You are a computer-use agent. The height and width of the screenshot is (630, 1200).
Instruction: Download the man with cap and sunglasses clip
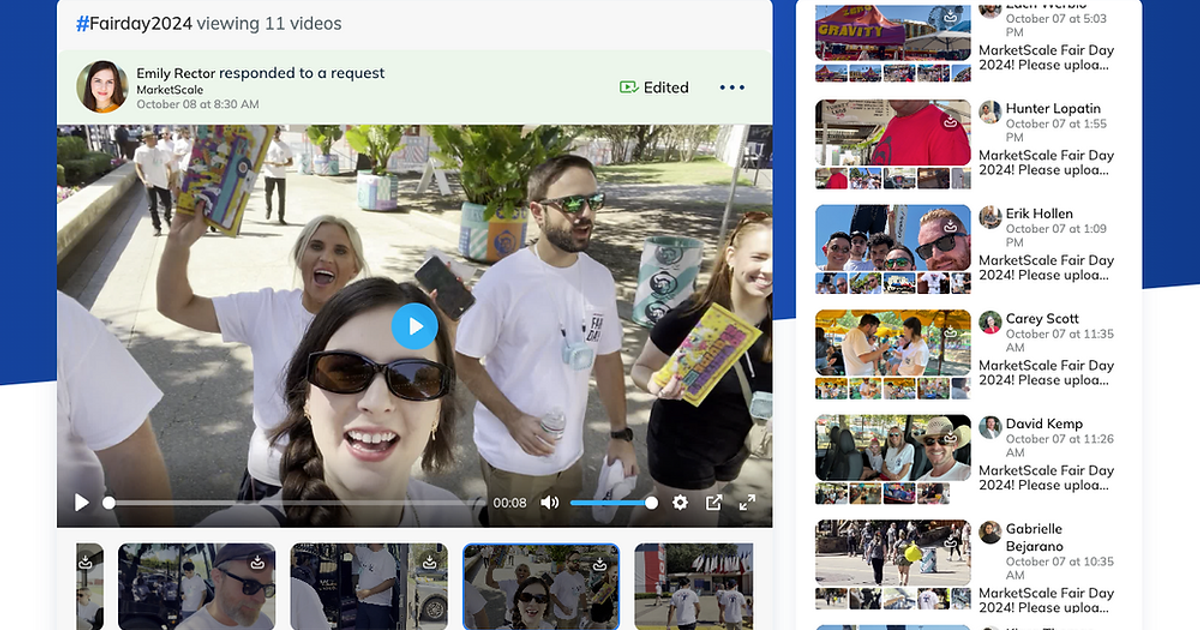click(x=258, y=562)
